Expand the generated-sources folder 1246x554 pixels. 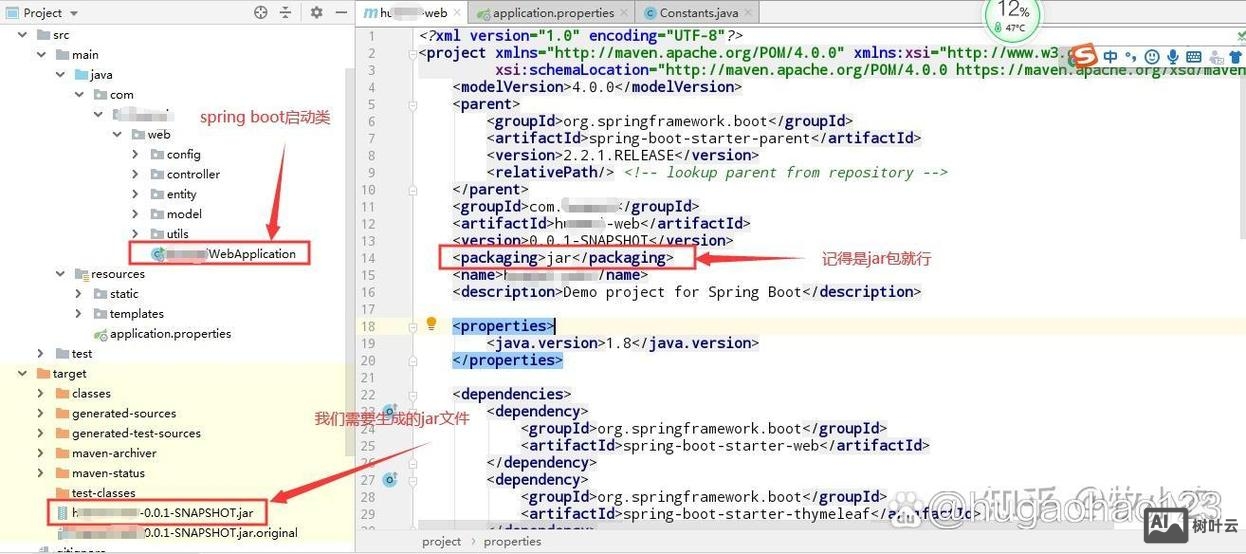pos(40,413)
